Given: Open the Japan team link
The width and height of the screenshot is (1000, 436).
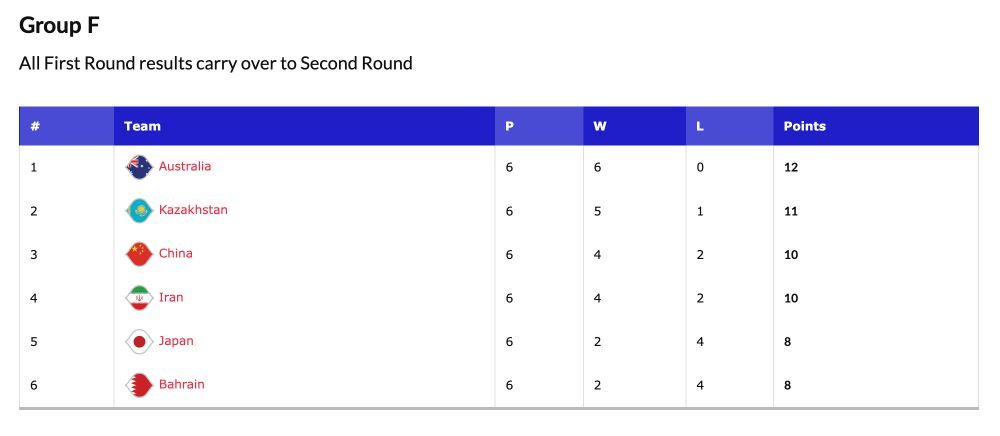Looking at the screenshot, I should point(176,340).
